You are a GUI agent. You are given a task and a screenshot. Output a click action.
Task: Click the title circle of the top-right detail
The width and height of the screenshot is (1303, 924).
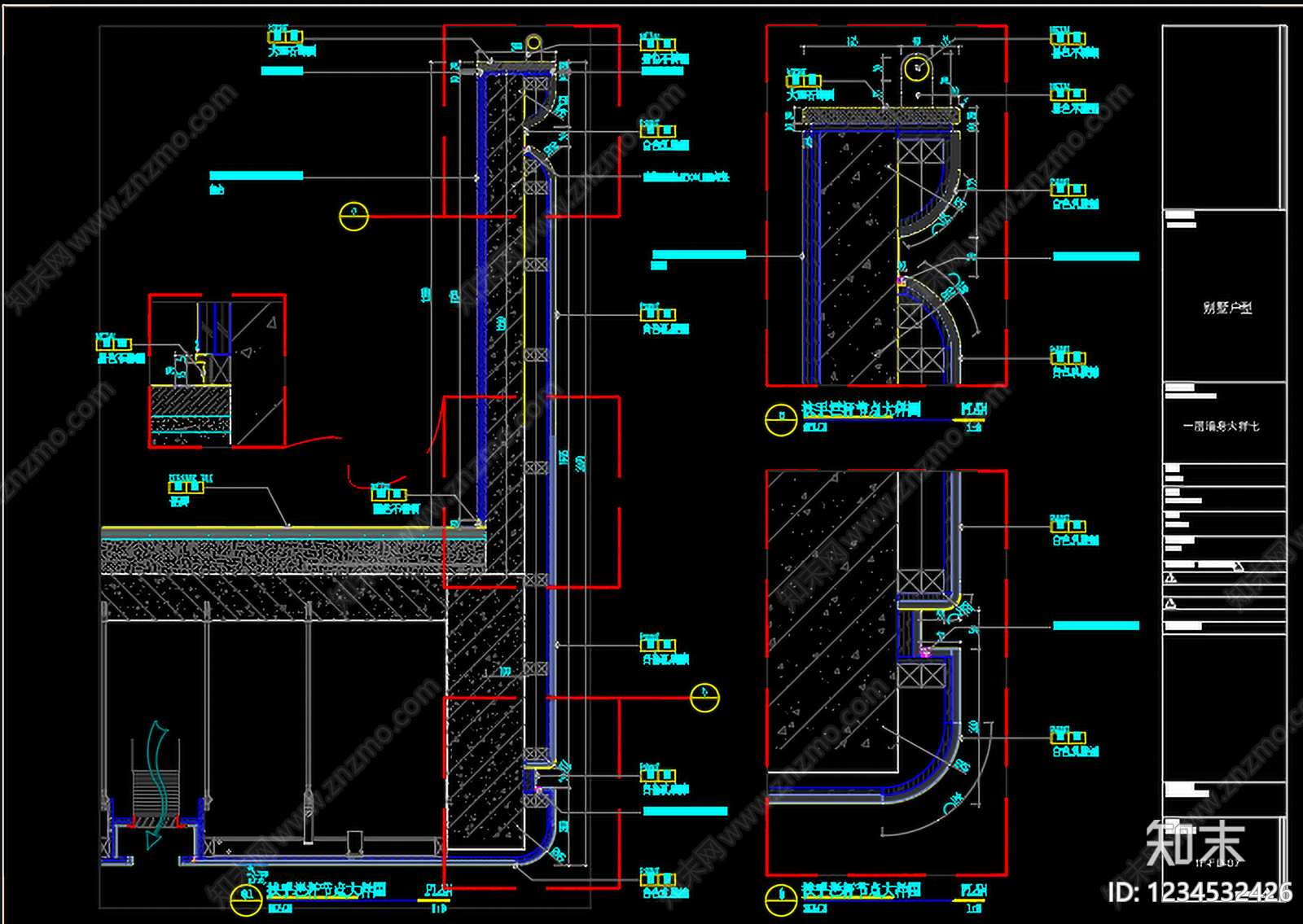(x=780, y=419)
